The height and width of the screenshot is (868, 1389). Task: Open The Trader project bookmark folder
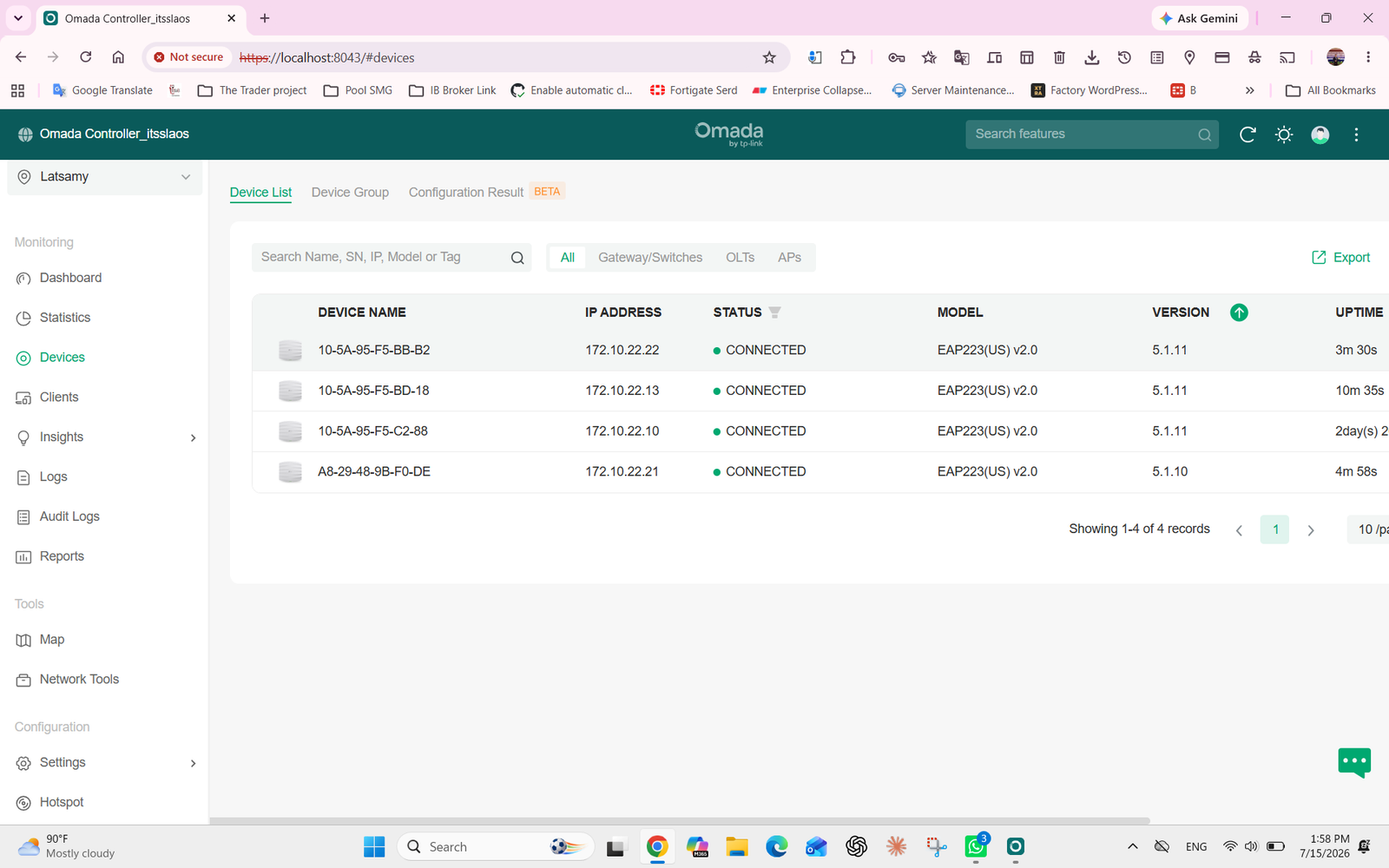(253, 90)
